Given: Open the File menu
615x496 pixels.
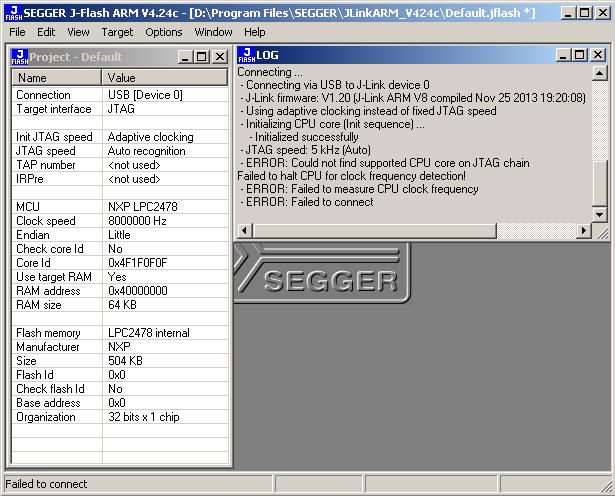Looking at the screenshot, I should [x=17, y=32].
